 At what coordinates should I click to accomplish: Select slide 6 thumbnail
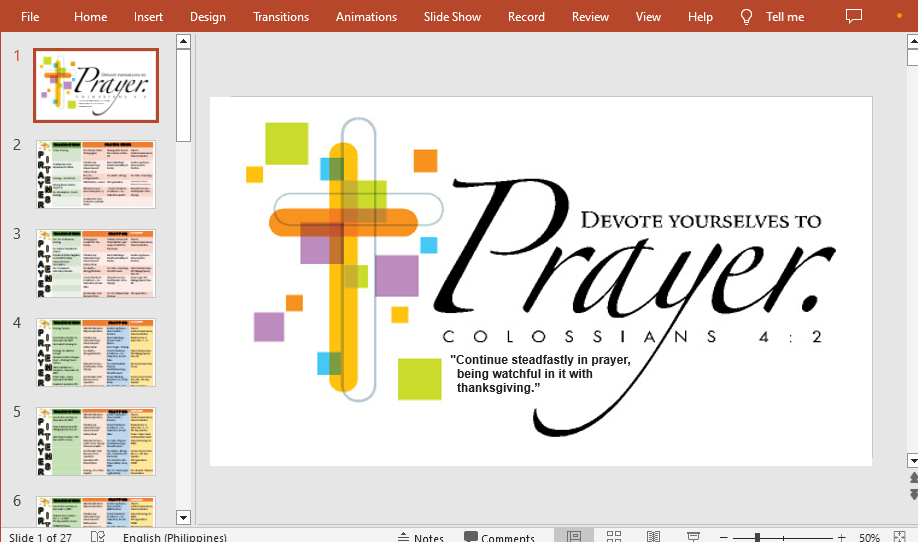[96, 510]
